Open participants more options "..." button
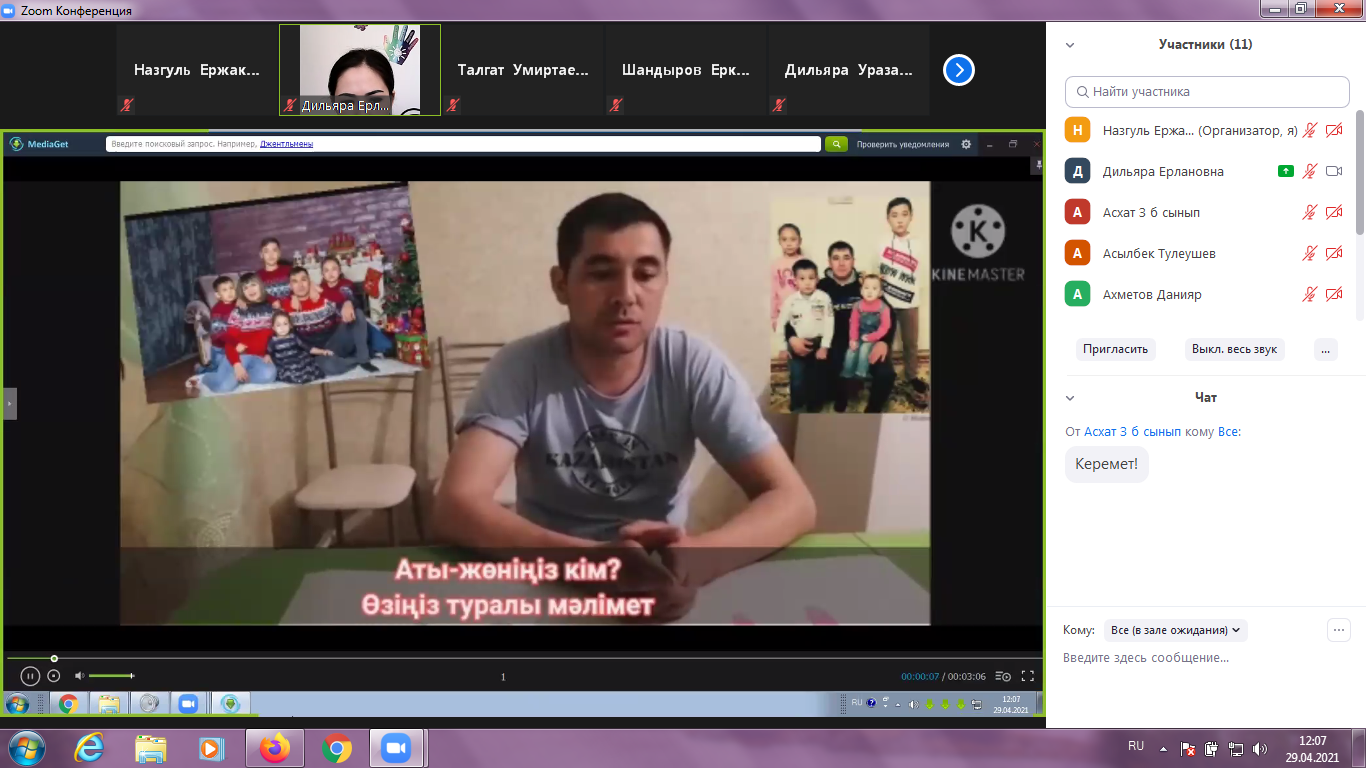The width and height of the screenshot is (1366, 768). click(x=1325, y=349)
